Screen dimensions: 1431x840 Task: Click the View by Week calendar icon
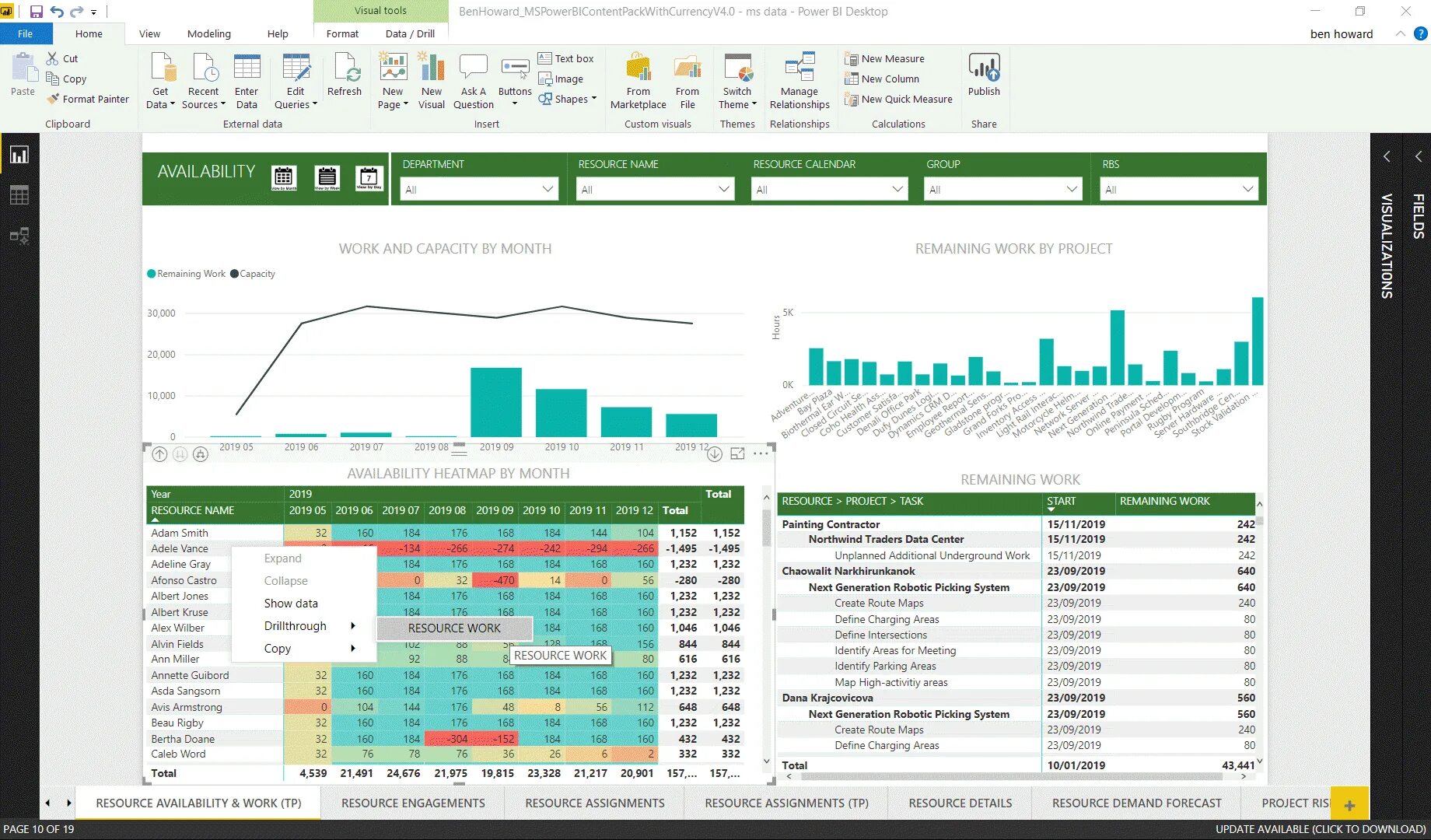(327, 177)
